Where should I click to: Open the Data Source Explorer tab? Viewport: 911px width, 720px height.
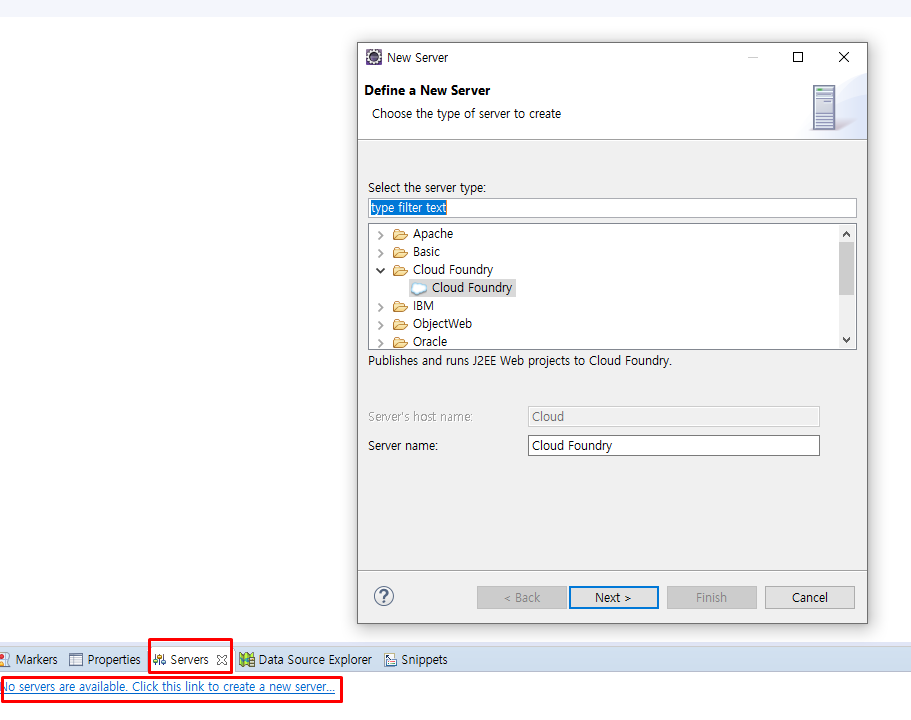tap(306, 660)
